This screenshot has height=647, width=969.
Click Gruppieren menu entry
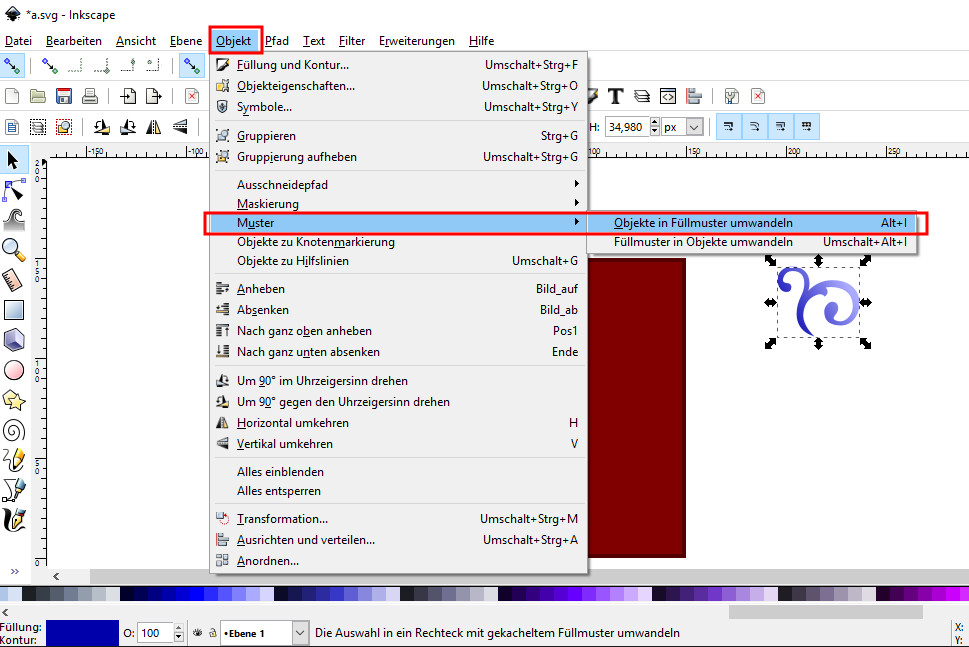pyautogui.click(x=399, y=136)
